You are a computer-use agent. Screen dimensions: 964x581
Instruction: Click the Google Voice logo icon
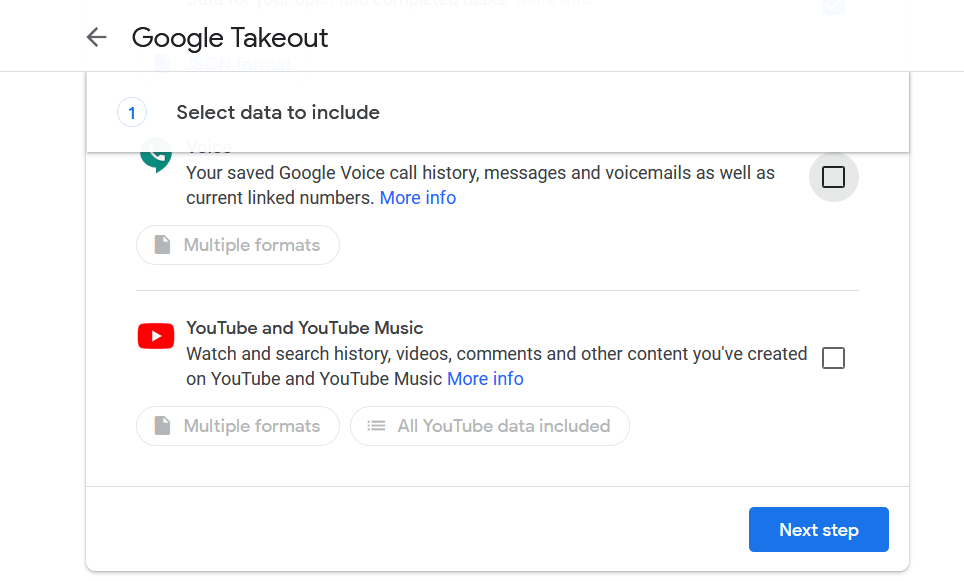coord(155,157)
